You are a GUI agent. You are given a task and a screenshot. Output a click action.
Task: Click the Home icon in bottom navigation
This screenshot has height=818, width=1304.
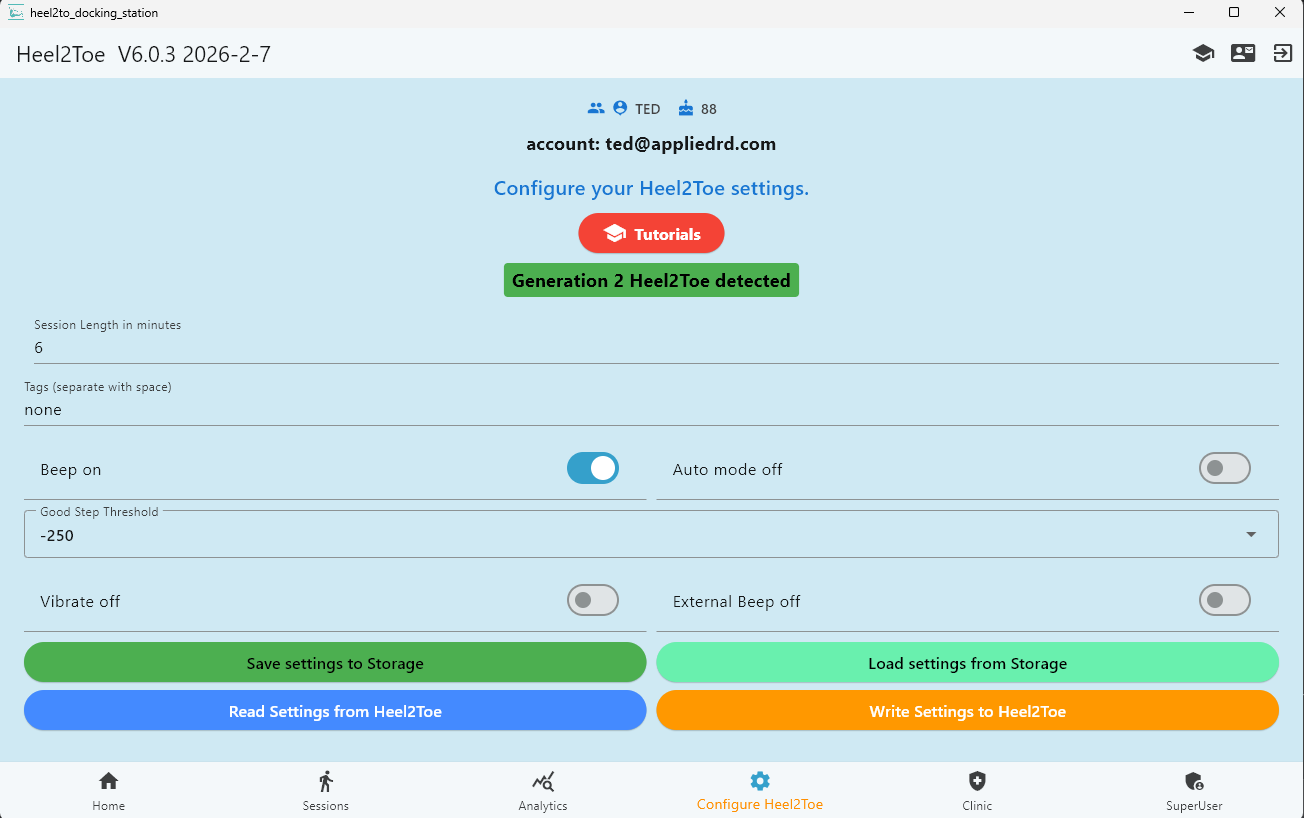pyautogui.click(x=108, y=780)
